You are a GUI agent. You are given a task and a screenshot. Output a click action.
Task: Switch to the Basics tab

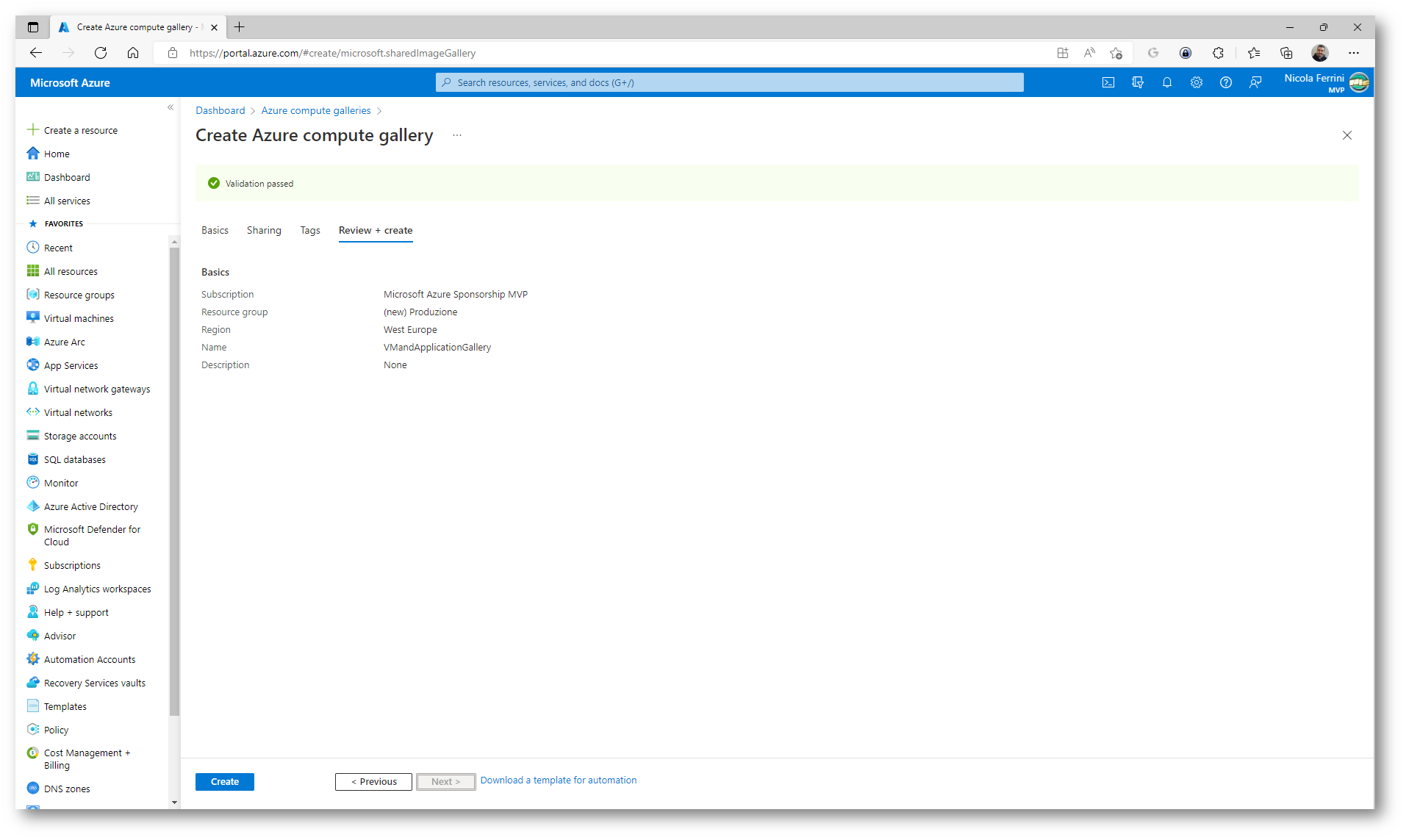click(215, 230)
